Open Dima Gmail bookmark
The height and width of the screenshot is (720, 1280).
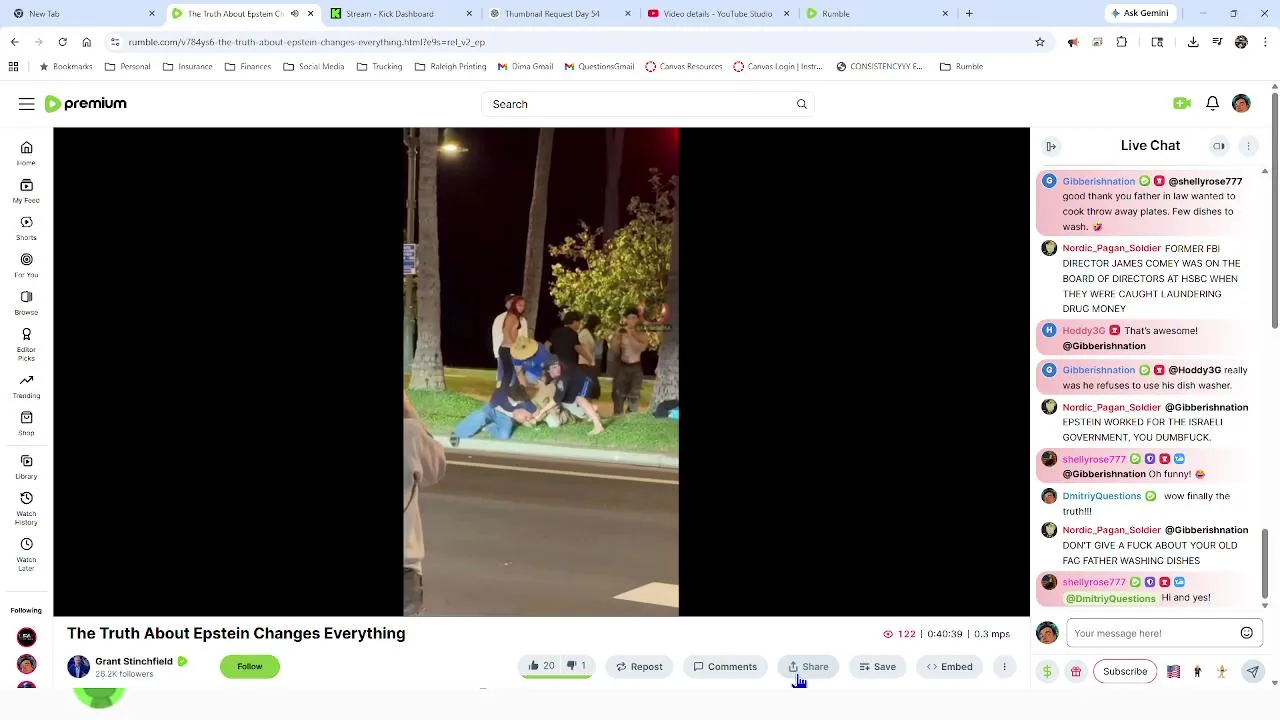(x=525, y=67)
